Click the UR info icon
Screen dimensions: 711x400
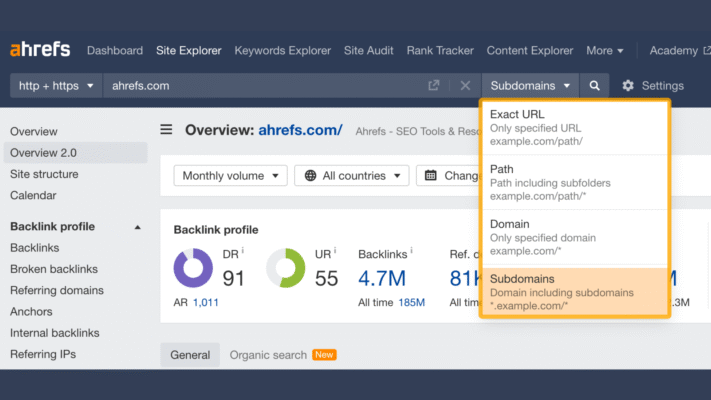tap(335, 250)
